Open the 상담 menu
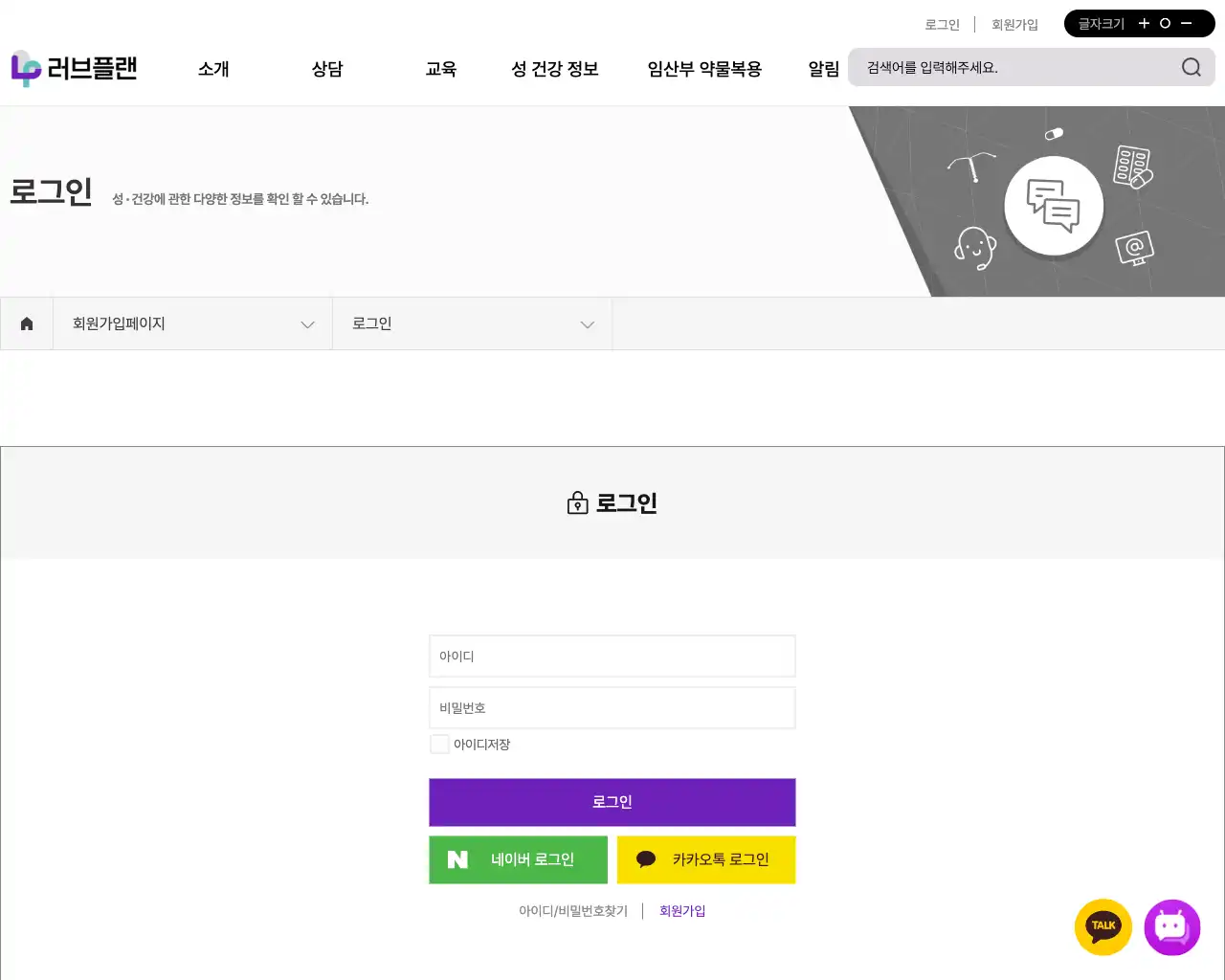The width and height of the screenshot is (1225, 980). pyautogui.click(x=327, y=69)
